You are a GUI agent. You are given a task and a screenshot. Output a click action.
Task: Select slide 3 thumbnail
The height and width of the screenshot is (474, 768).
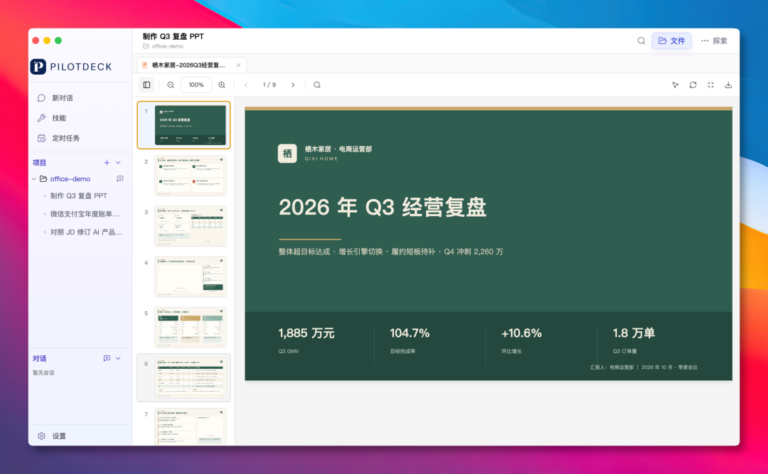pos(191,226)
